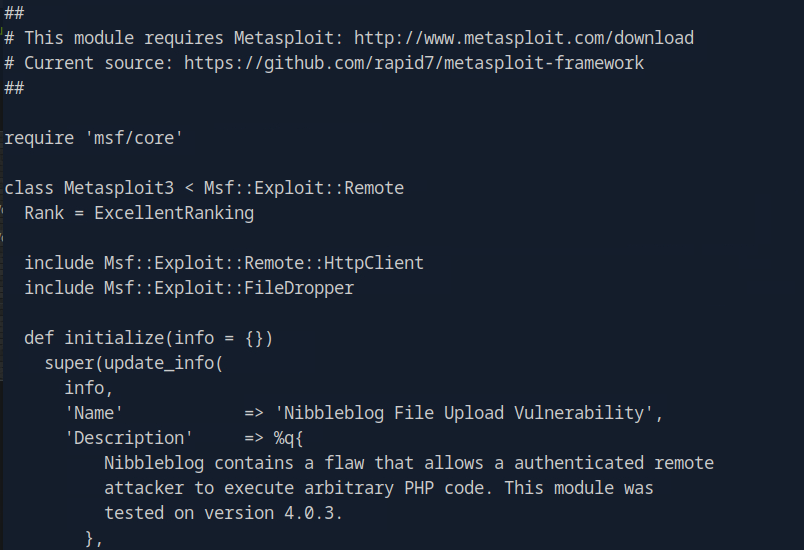Click the 'Name' hash key
The height and width of the screenshot is (550, 804).
[x=94, y=413]
